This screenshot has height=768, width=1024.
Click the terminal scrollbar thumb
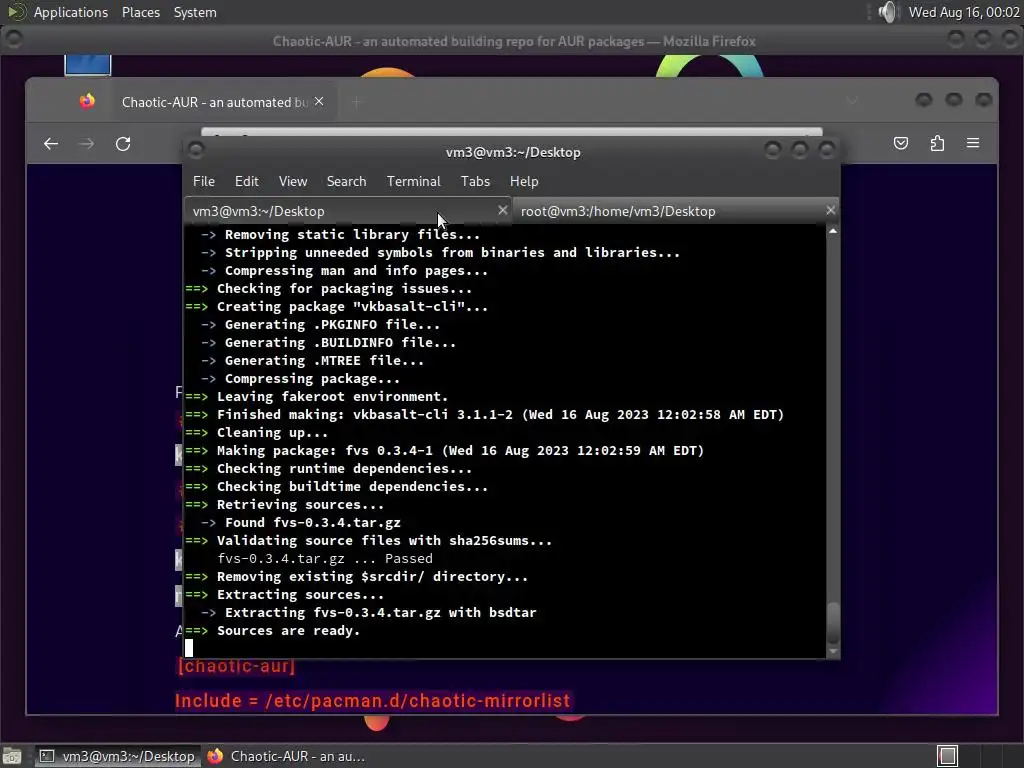pos(833,622)
